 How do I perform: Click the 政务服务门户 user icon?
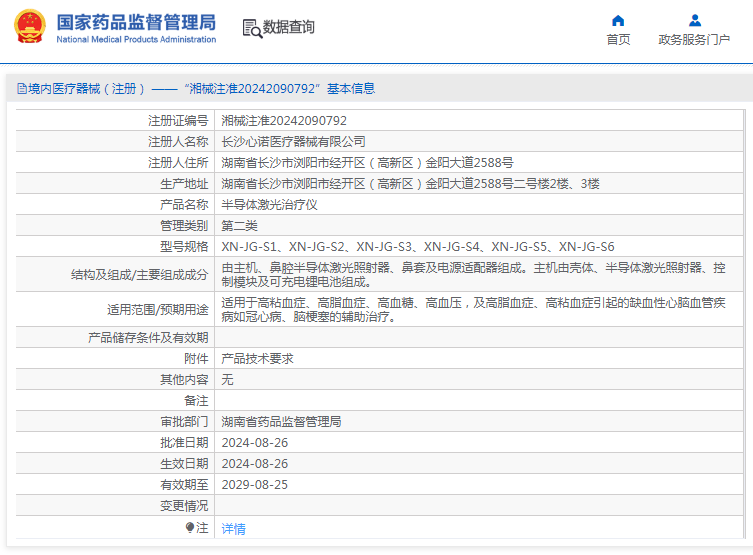tap(694, 21)
